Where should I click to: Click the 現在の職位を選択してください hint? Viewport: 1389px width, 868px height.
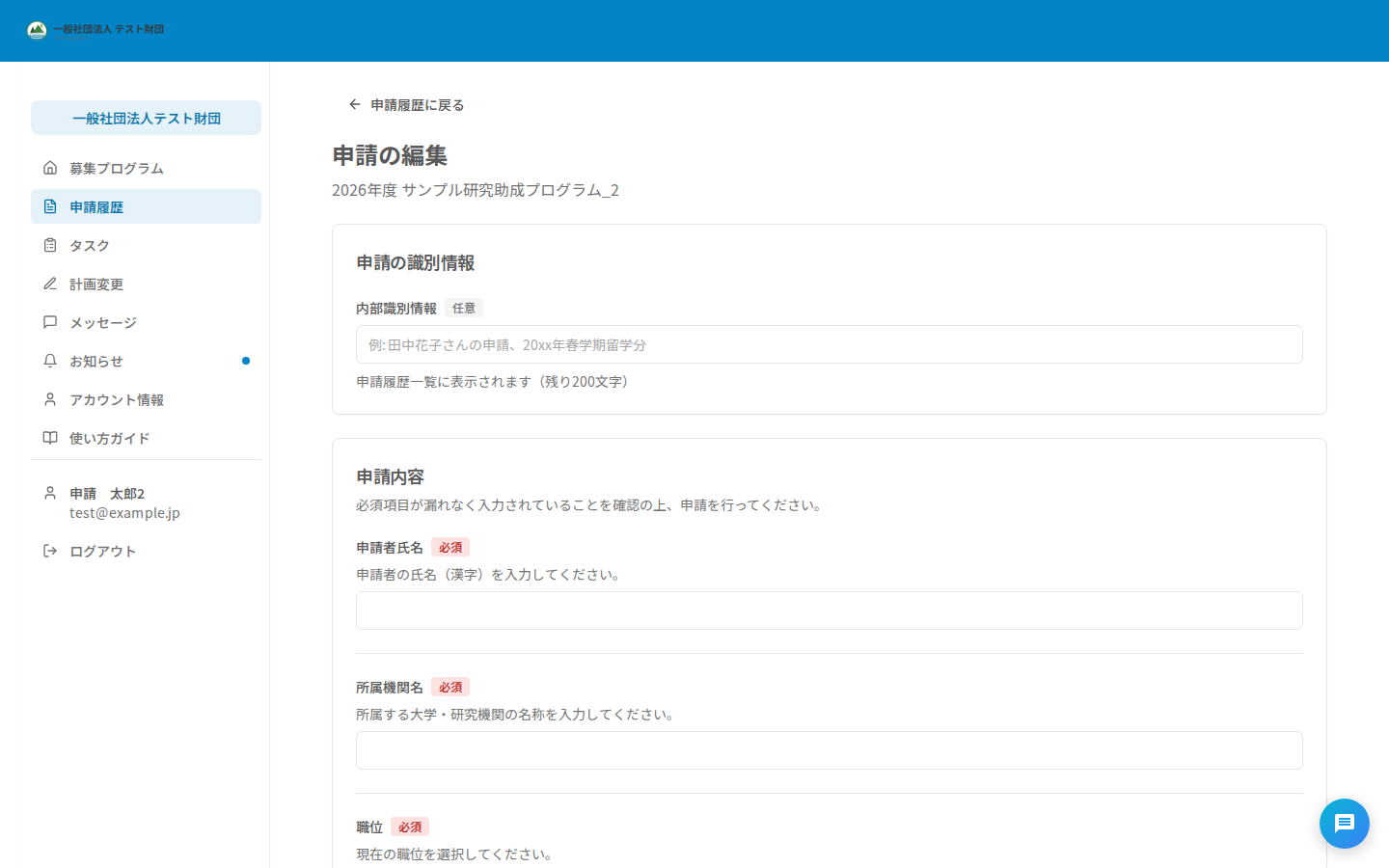click(454, 854)
